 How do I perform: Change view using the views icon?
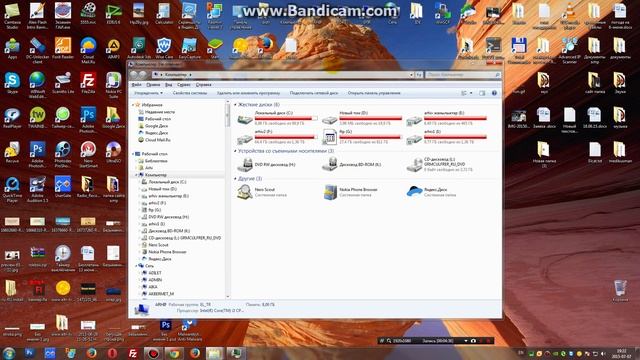tap(464, 93)
